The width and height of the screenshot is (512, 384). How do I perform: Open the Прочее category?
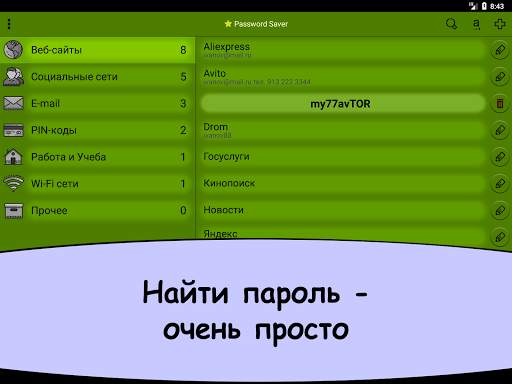click(97, 210)
